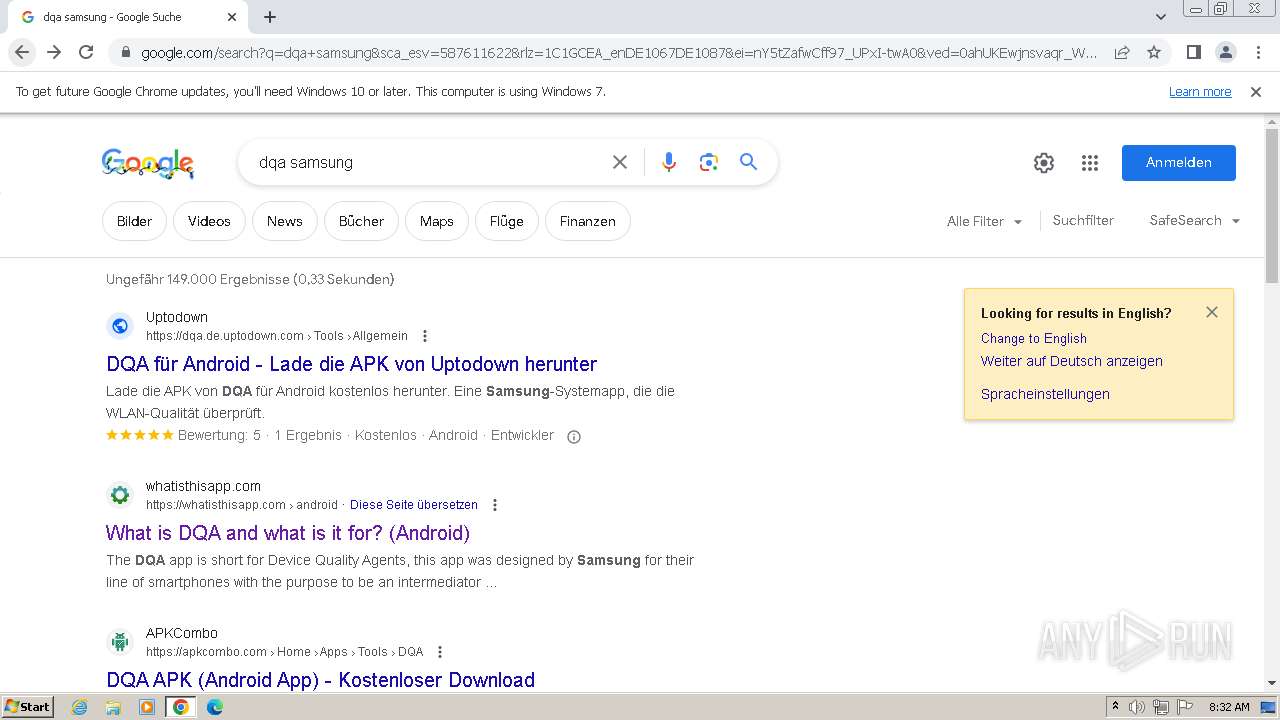The image size is (1280, 720).
Task: Select Change to English
Action: pos(1033,338)
